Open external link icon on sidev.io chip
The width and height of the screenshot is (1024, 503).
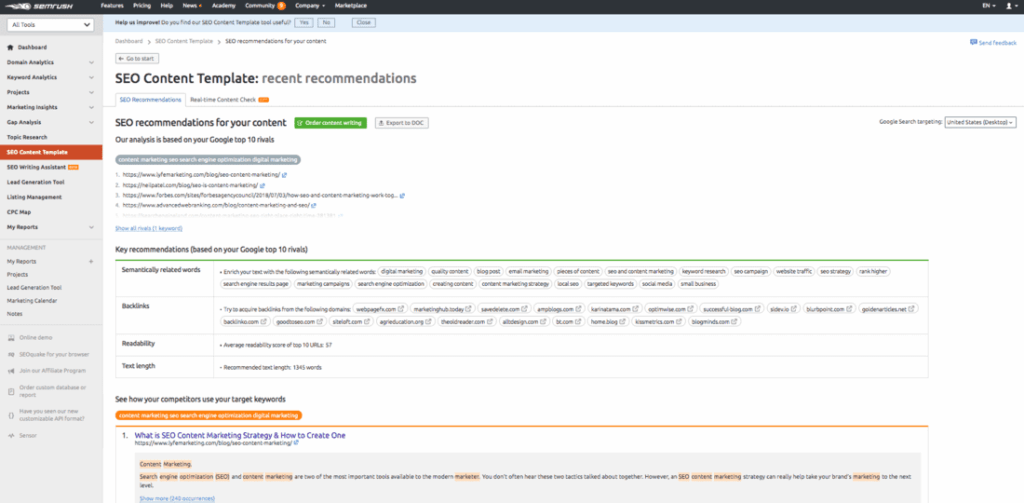point(793,309)
